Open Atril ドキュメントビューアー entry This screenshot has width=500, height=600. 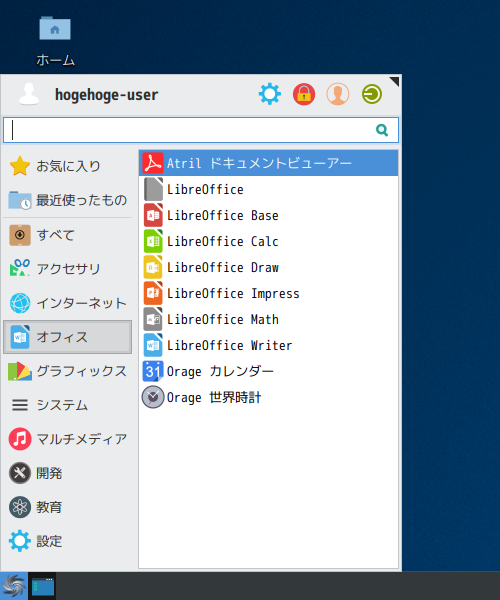tap(269, 163)
